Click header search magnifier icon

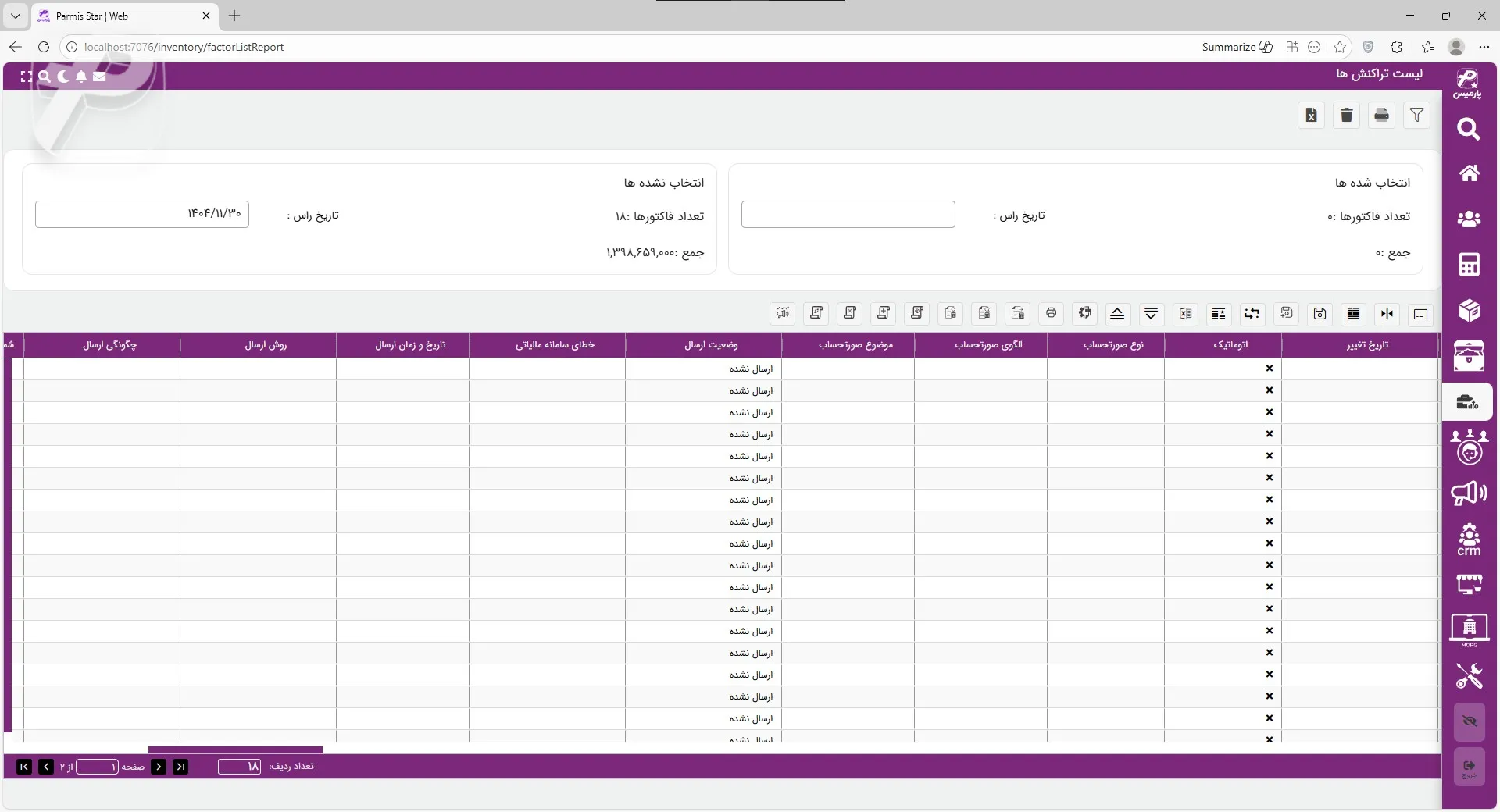(45, 77)
